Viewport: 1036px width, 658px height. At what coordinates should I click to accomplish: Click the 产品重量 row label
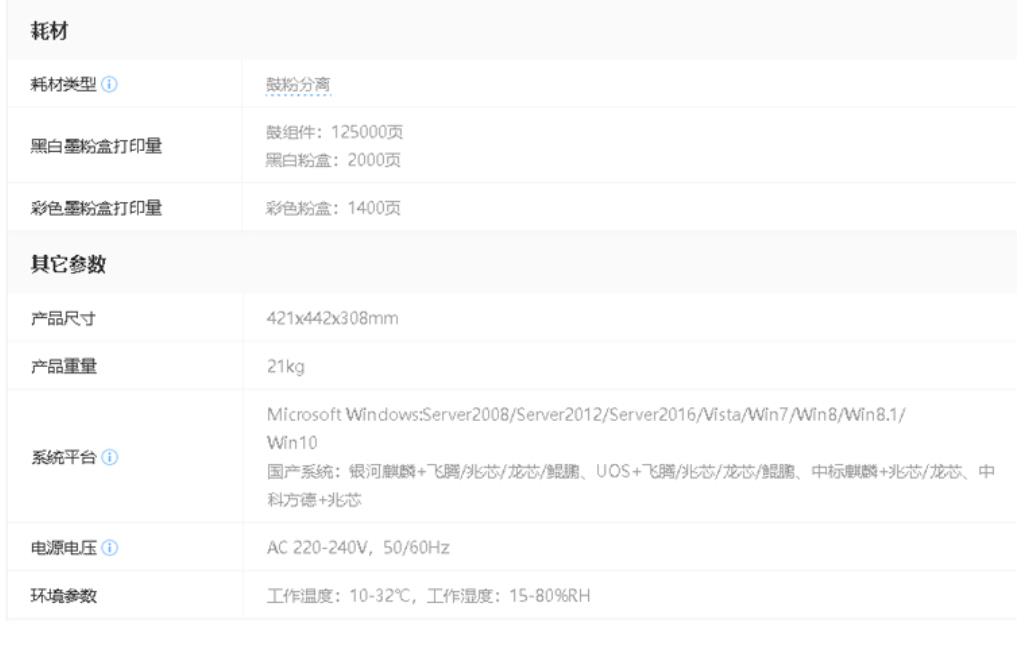[64, 367]
